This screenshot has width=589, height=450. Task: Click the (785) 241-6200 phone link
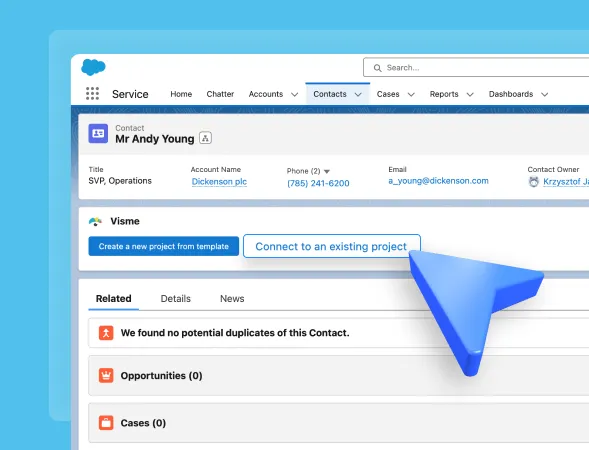tap(318, 183)
